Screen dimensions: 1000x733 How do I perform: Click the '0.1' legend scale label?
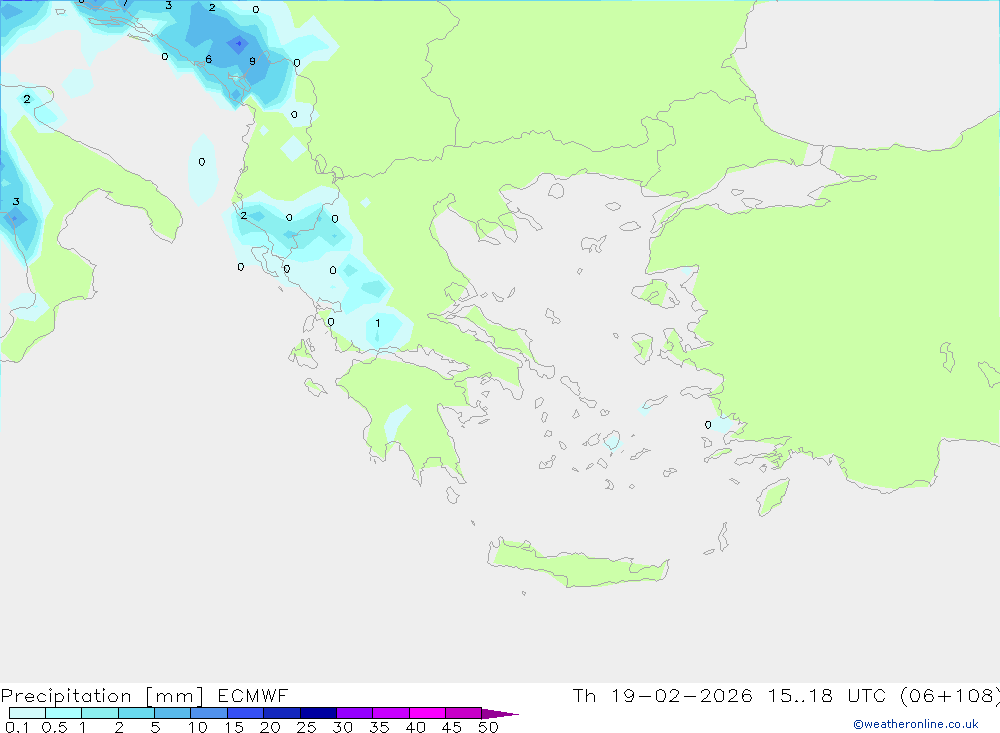17,727
